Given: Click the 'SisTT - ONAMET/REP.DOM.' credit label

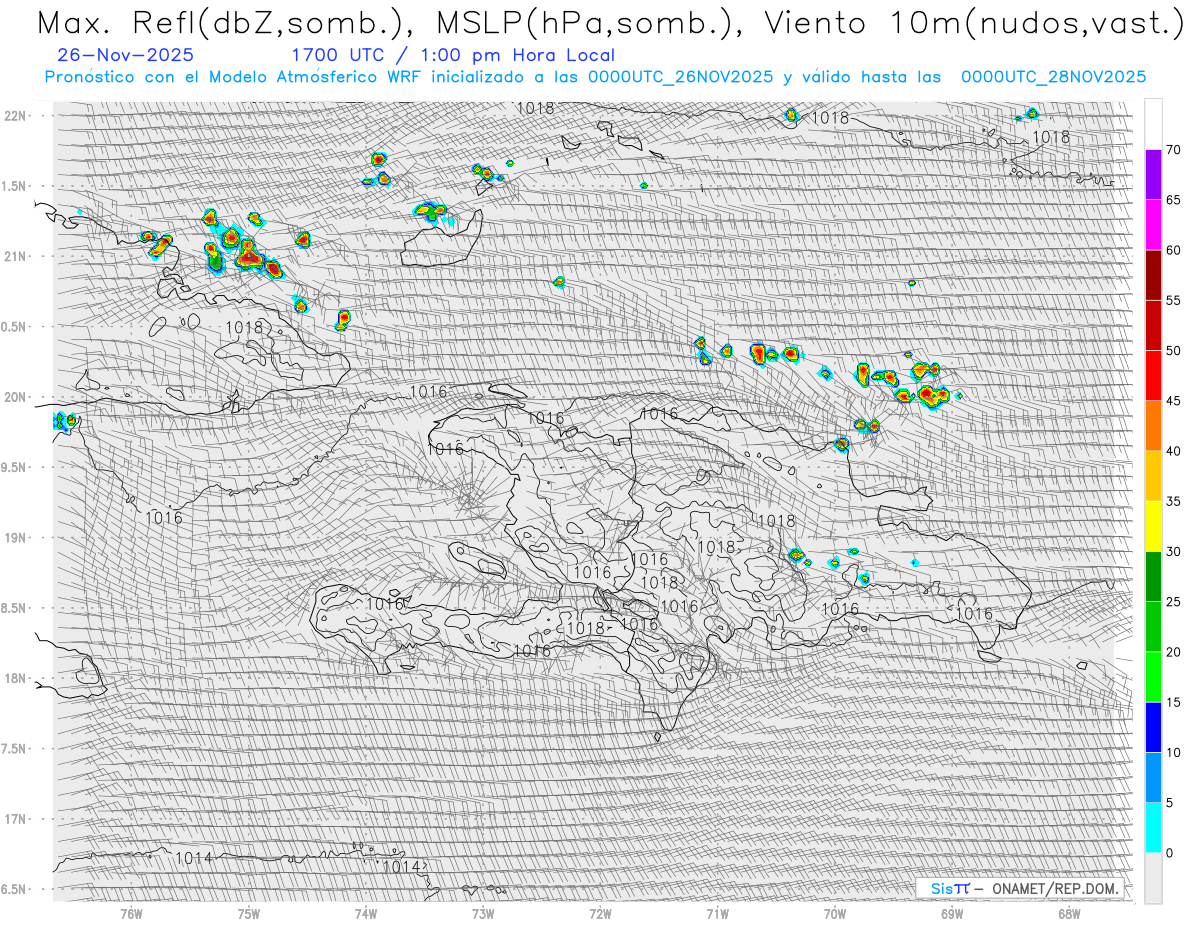Looking at the screenshot, I should click(x=1018, y=888).
